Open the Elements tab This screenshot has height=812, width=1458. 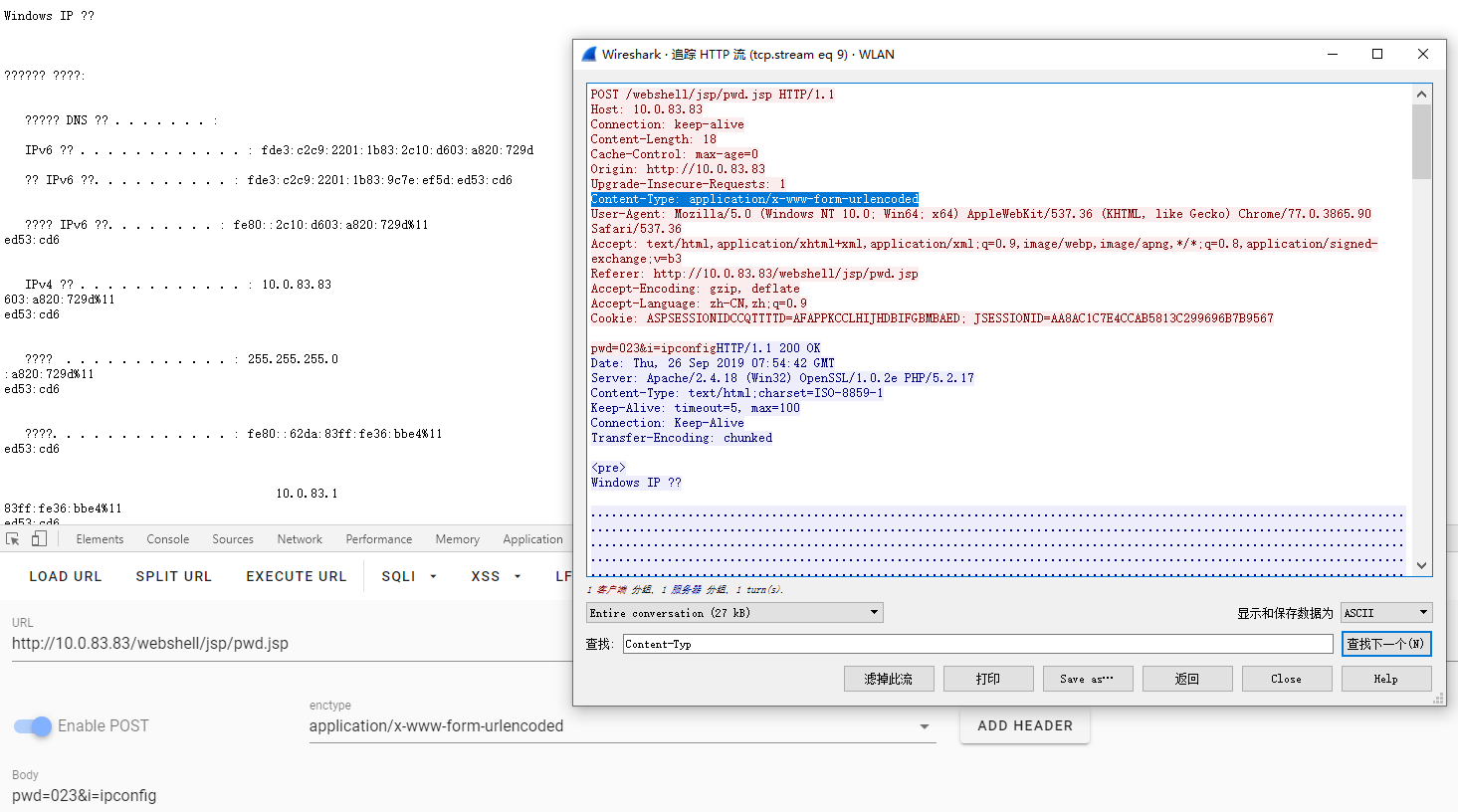tap(100, 539)
